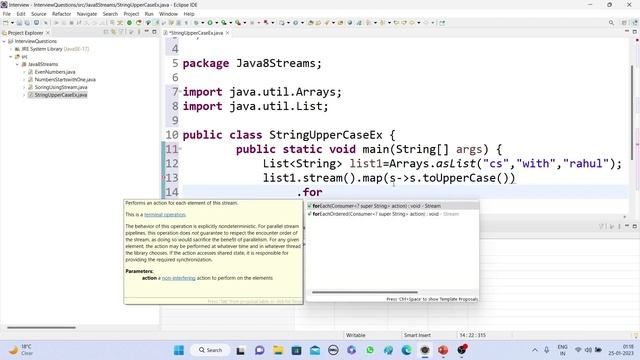640x360 pixels.
Task: Select SoringUsingStream.java in Project Explorer
Action: tap(61, 87)
